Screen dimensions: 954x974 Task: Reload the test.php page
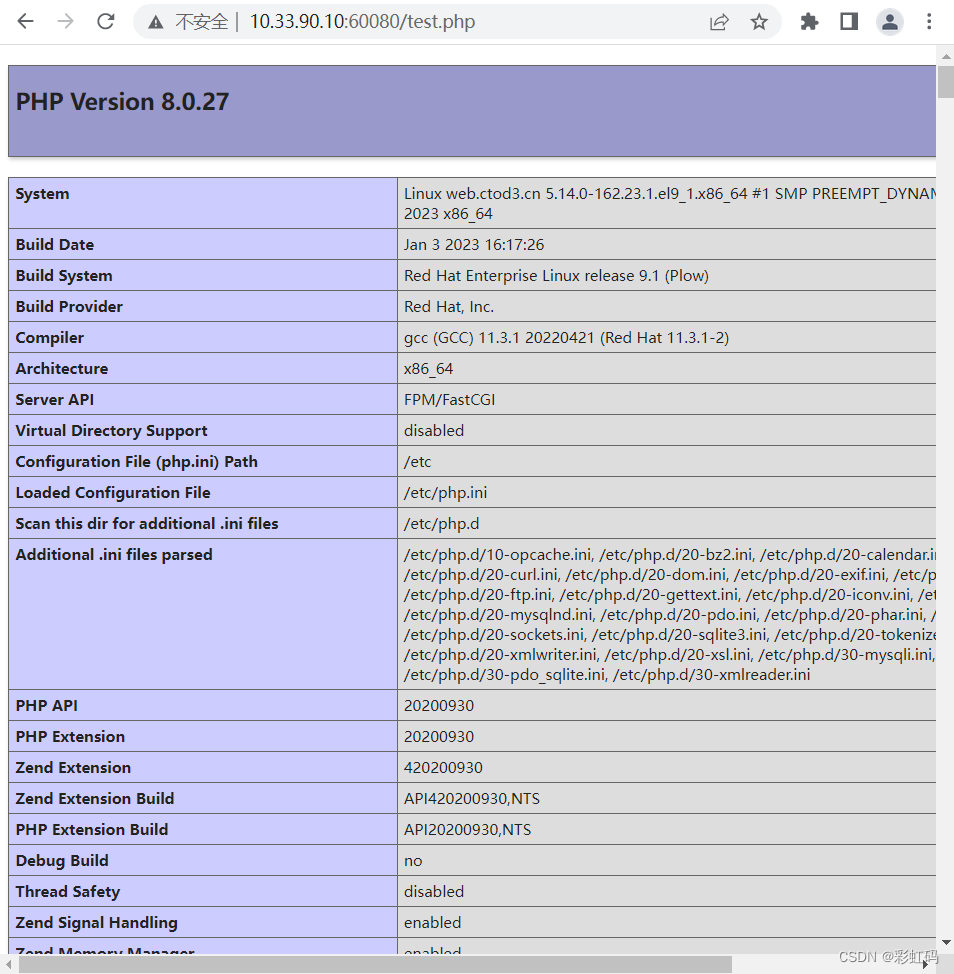click(x=106, y=22)
